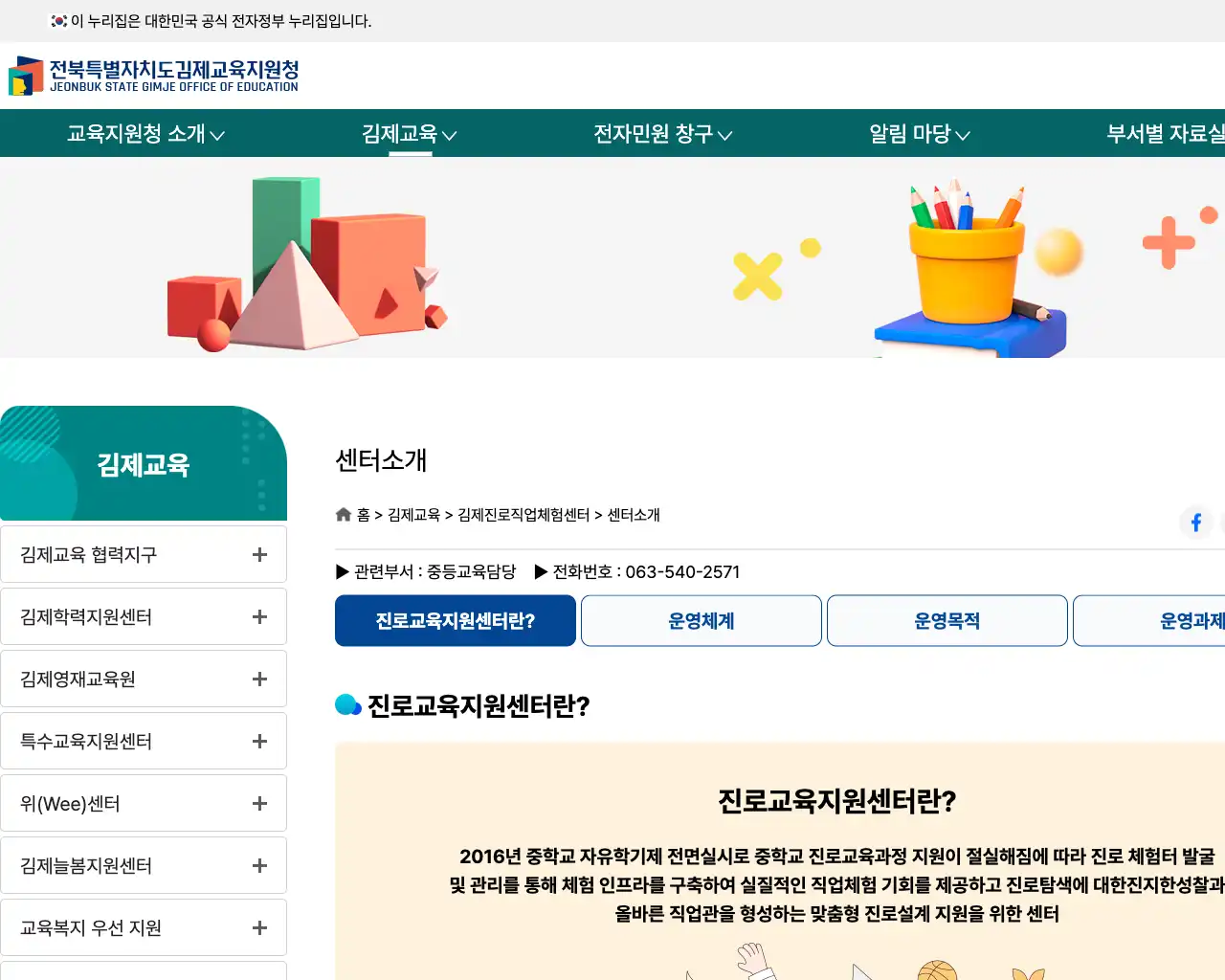
Task: Click the home icon in the breadcrumb
Action: [344, 515]
